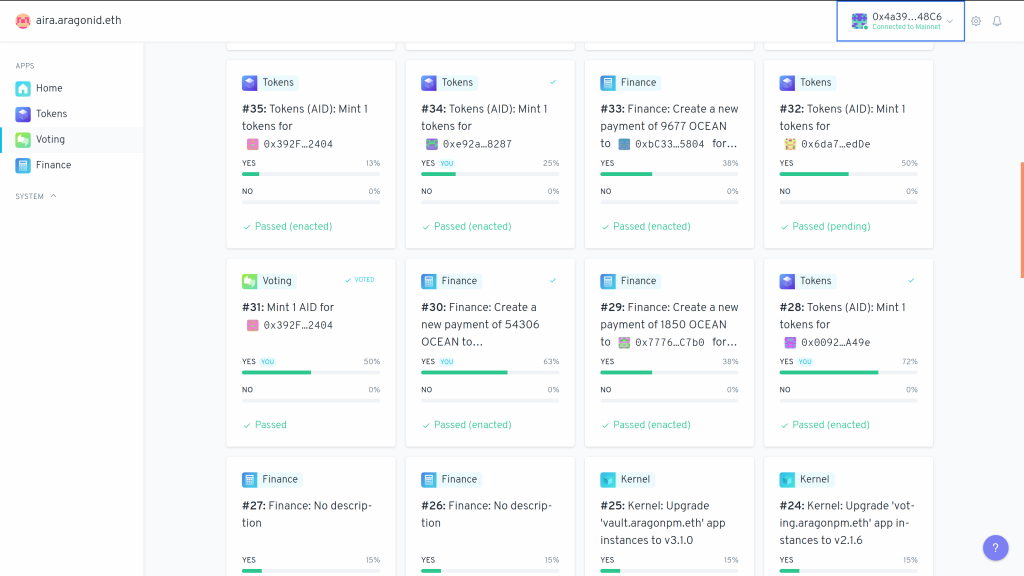Click the Tokens icon on vote #34
This screenshot has height=576, width=1024.
[428, 83]
